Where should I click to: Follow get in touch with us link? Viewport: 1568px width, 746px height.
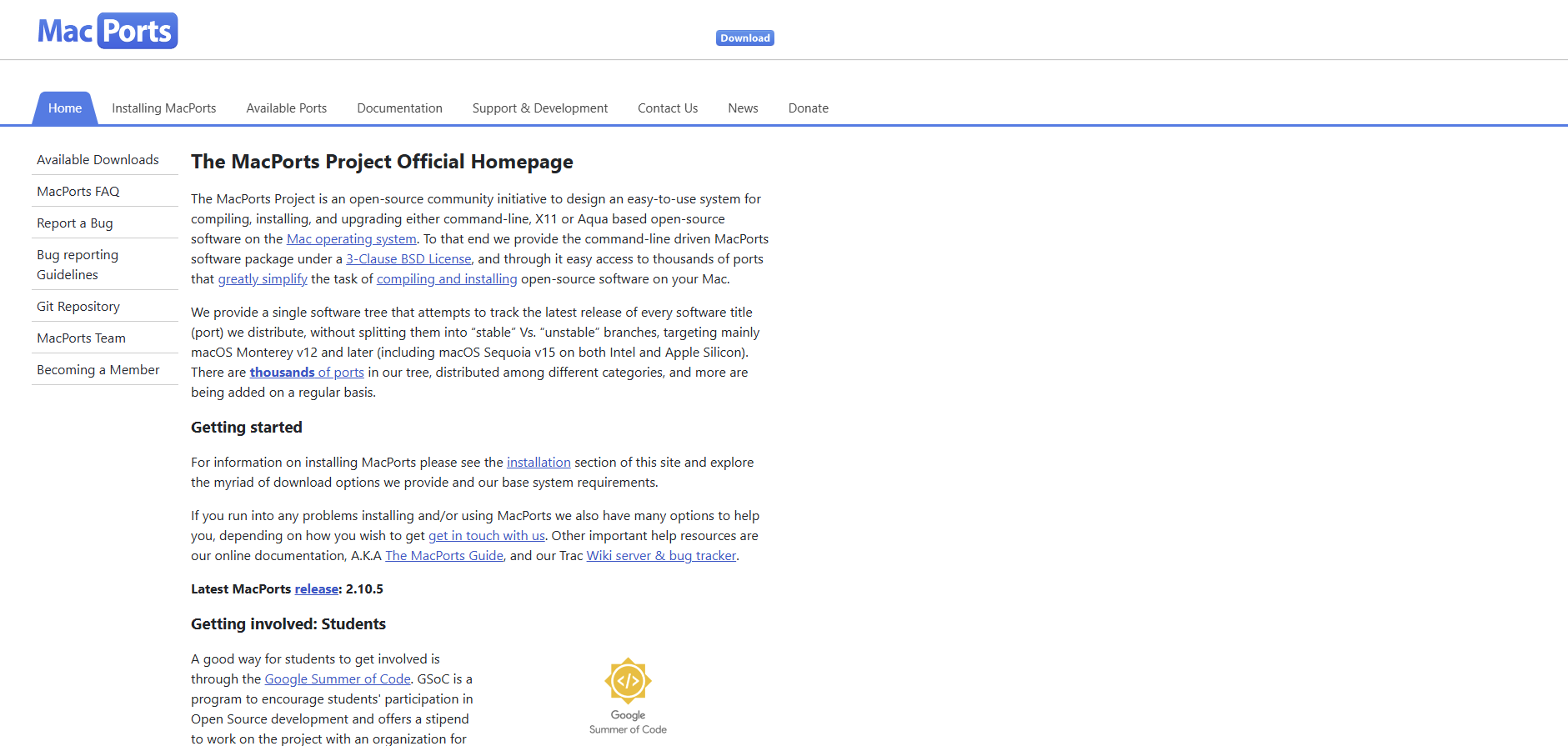pos(487,536)
